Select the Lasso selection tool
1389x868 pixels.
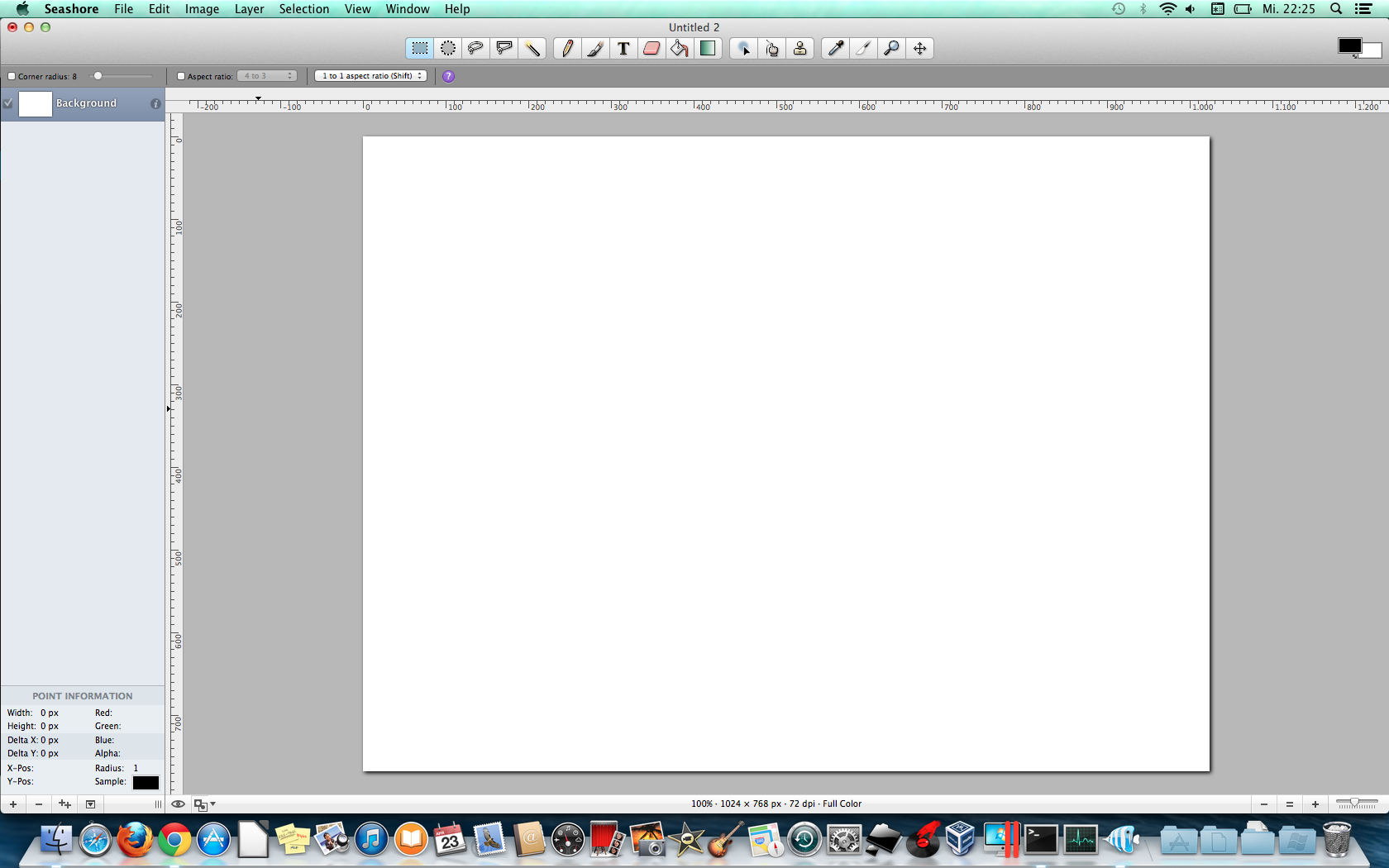click(475, 49)
